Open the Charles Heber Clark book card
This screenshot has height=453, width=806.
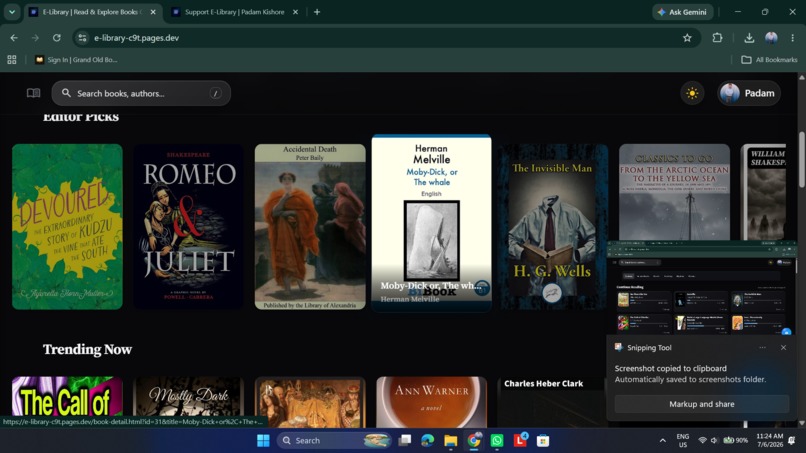tap(552, 402)
